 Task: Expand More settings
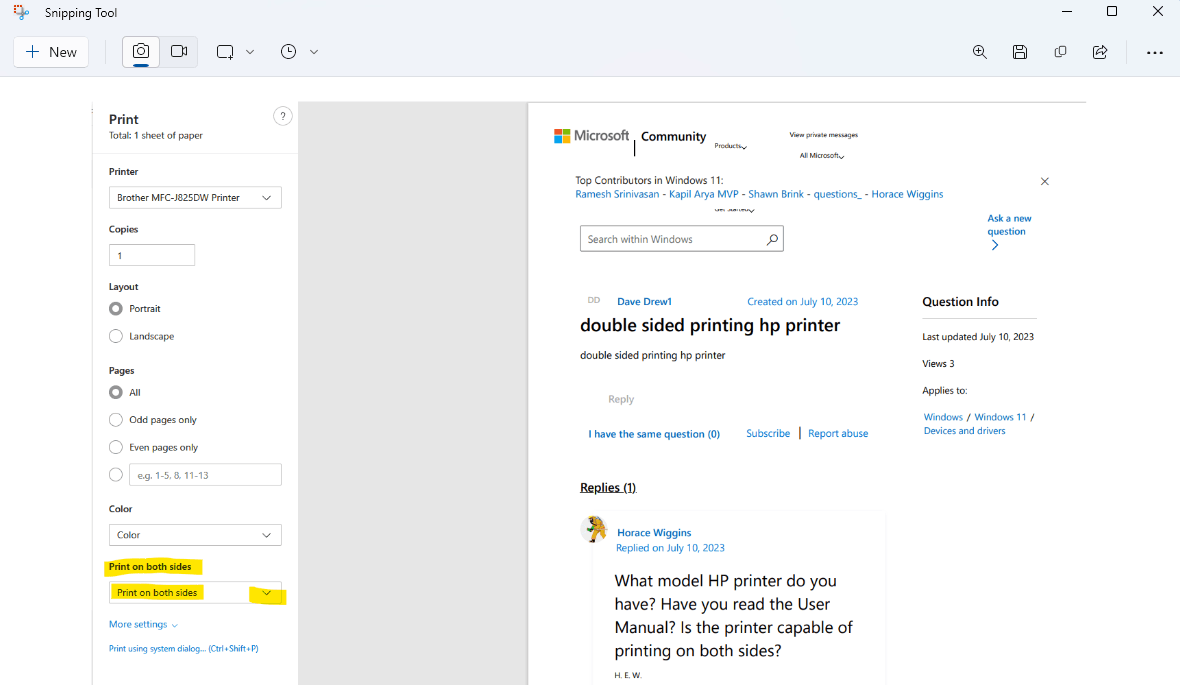(143, 624)
